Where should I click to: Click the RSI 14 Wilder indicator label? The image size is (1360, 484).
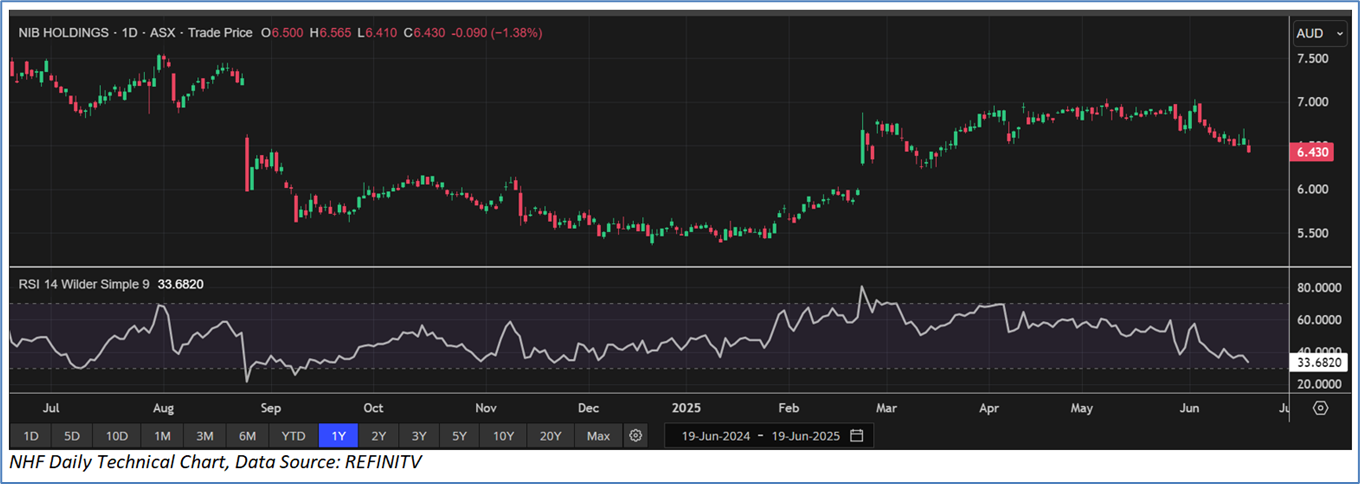tap(84, 285)
